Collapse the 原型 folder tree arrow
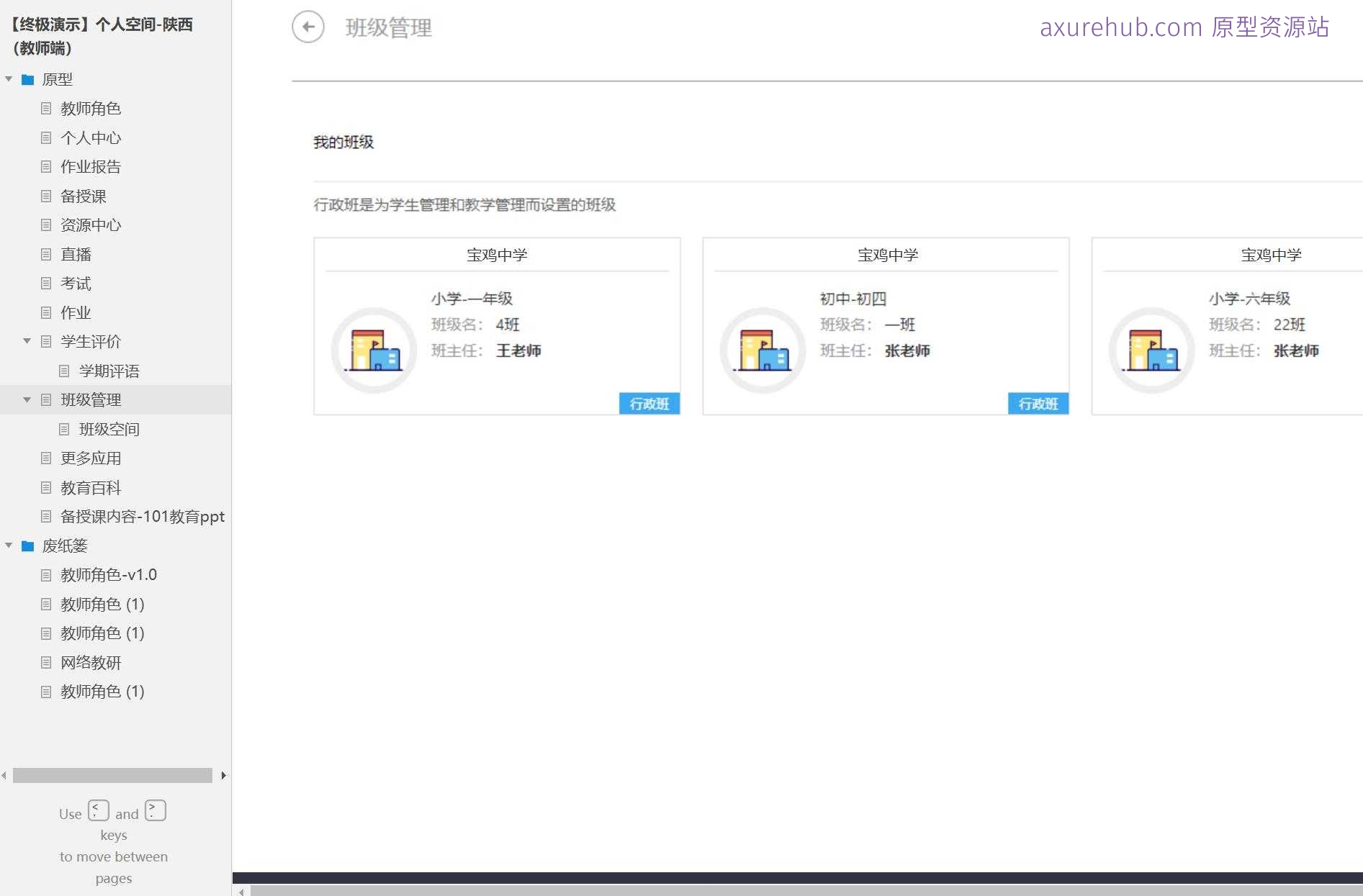 tap(9, 79)
